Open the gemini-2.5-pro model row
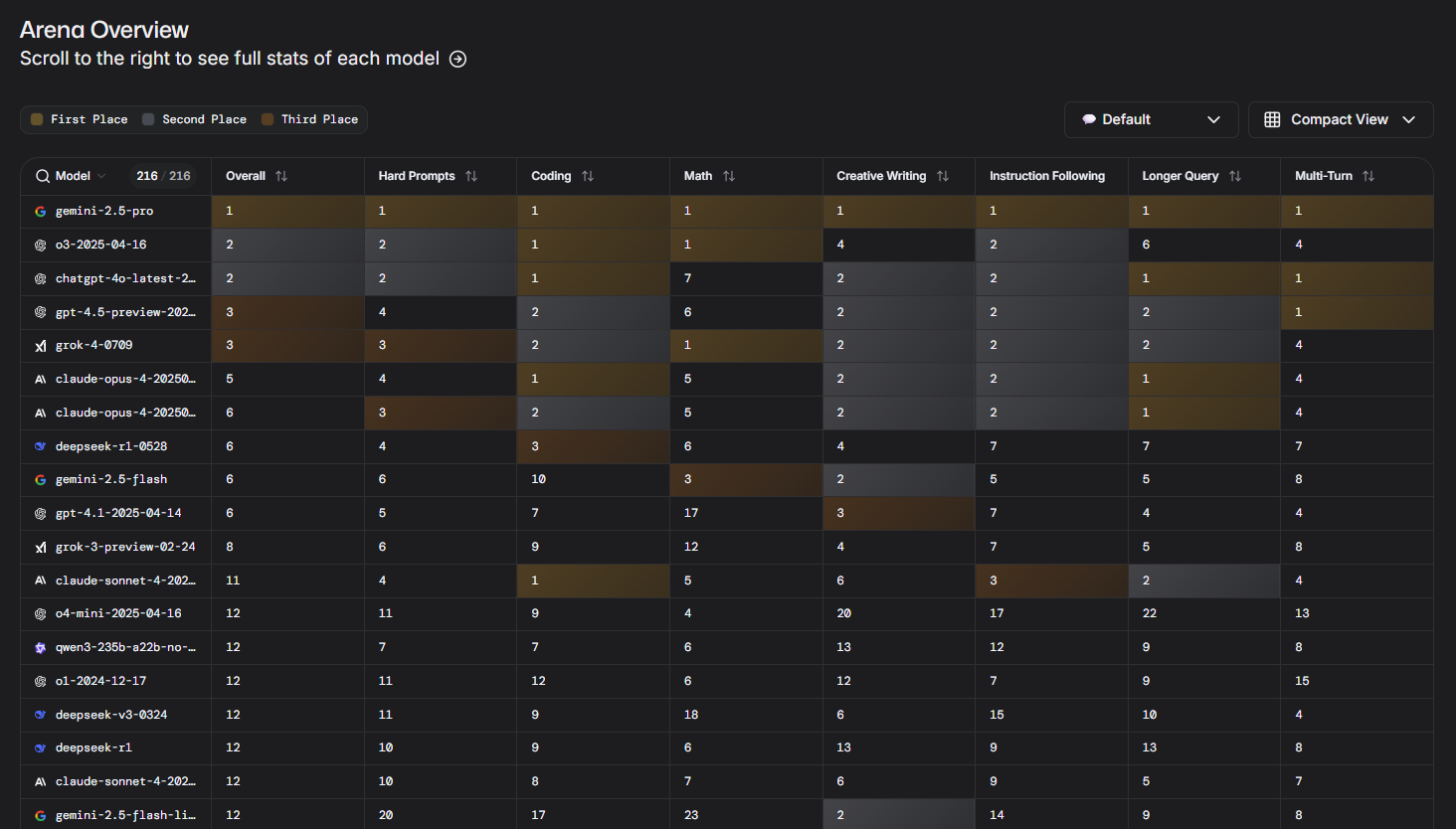 [104, 211]
